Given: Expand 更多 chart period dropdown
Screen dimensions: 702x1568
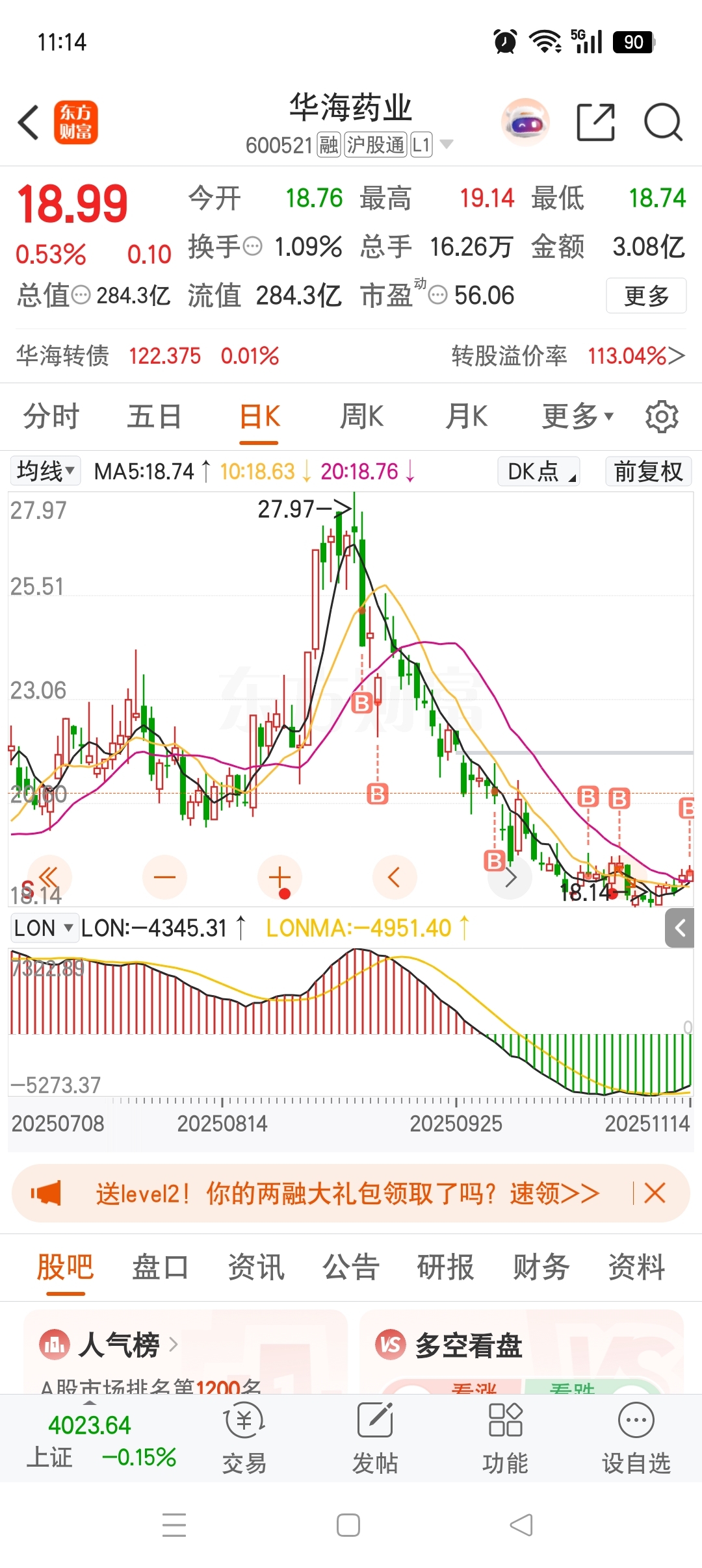Looking at the screenshot, I should point(578,417).
